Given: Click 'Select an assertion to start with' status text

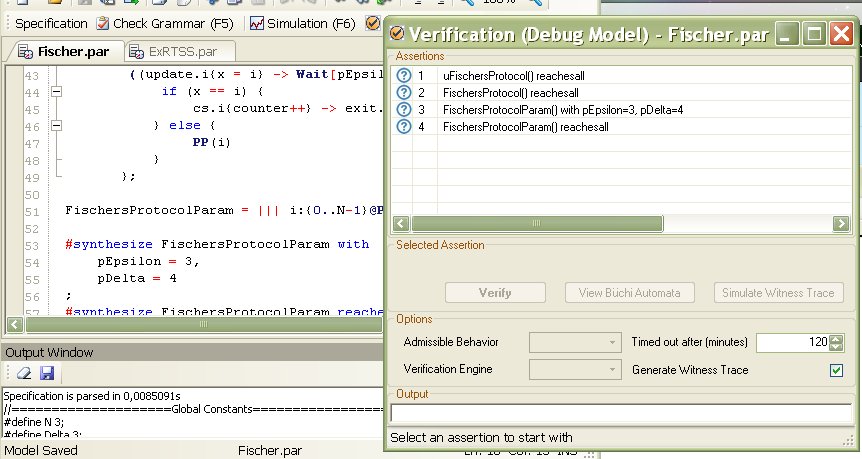Looking at the screenshot, I should pos(481,438).
